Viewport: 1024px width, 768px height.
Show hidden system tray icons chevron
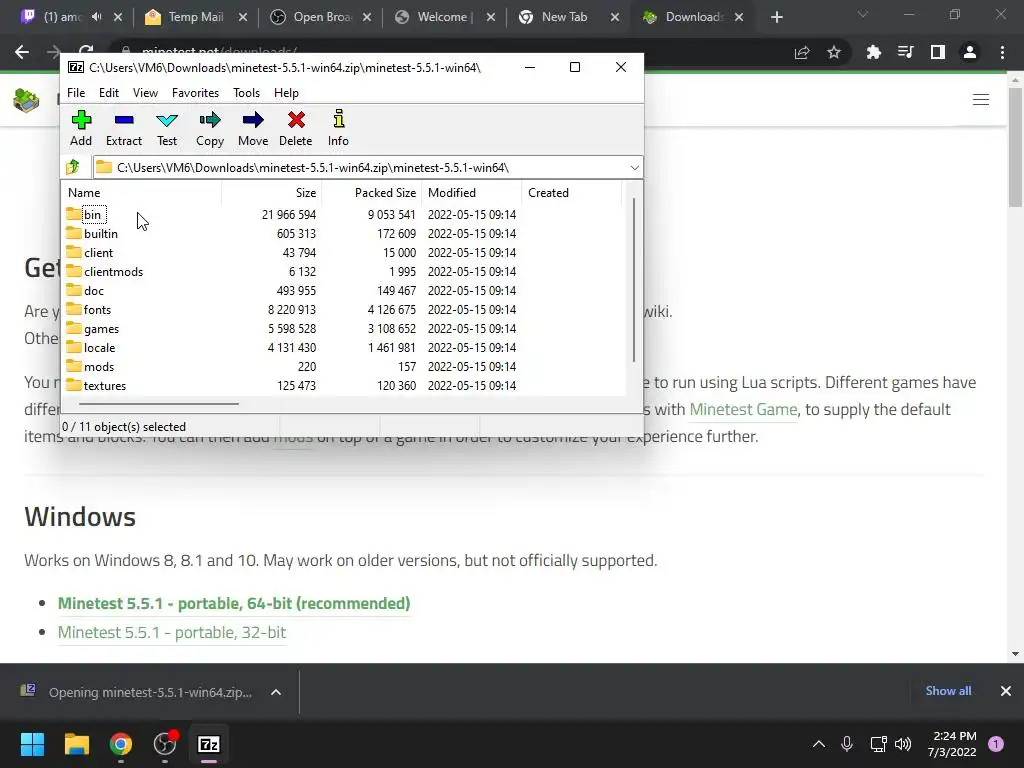(818, 744)
